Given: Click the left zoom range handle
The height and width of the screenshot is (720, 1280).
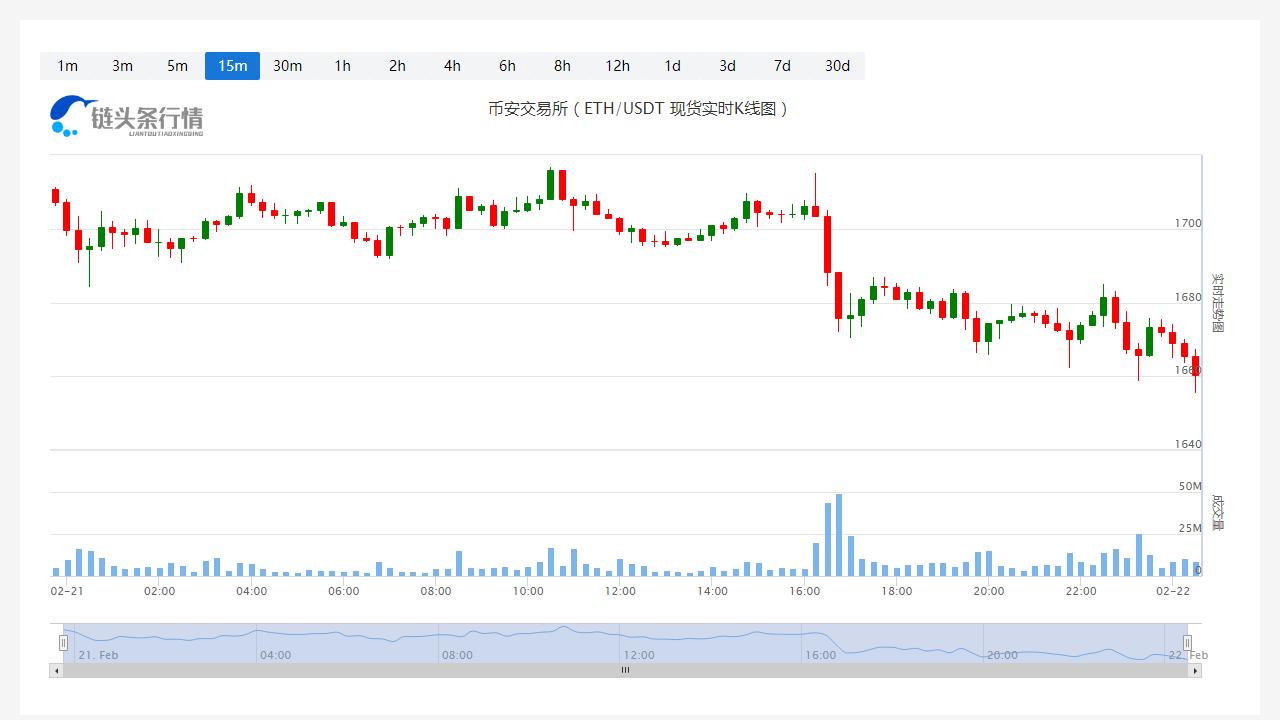Looking at the screenshot, I should point(63,643).
